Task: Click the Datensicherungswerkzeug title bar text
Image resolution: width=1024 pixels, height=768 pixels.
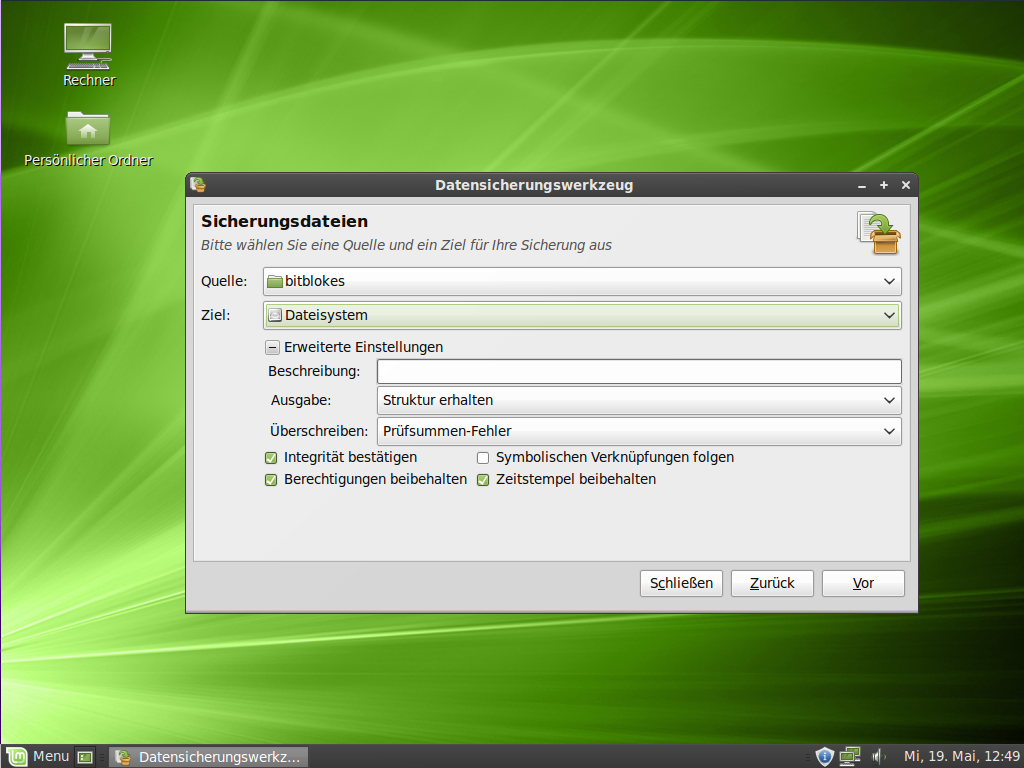Action: [534, 185]
